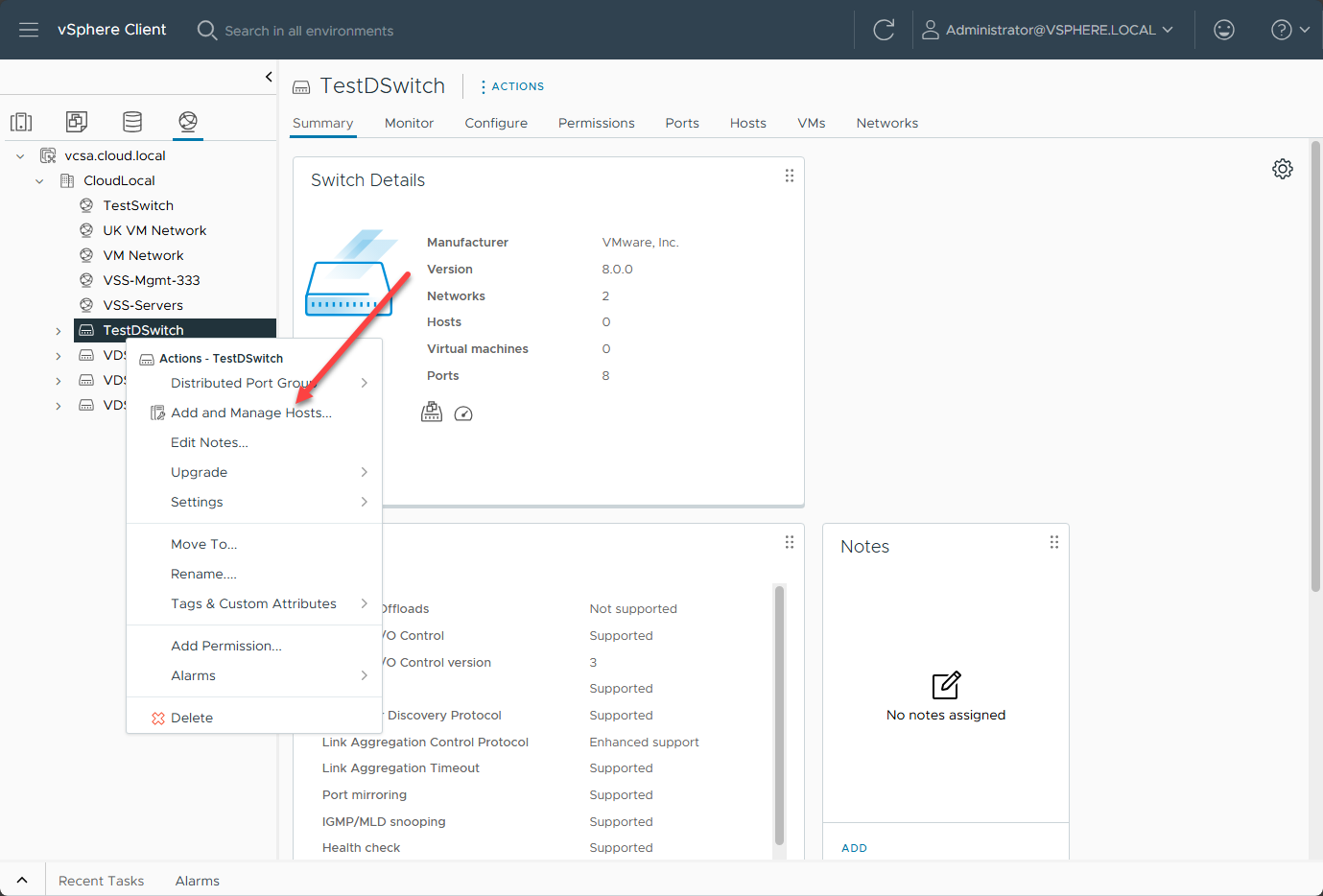The height and width of the screenshot is (896, 1323).
Task: Open the Permissions tab
Action: [597, 123]
